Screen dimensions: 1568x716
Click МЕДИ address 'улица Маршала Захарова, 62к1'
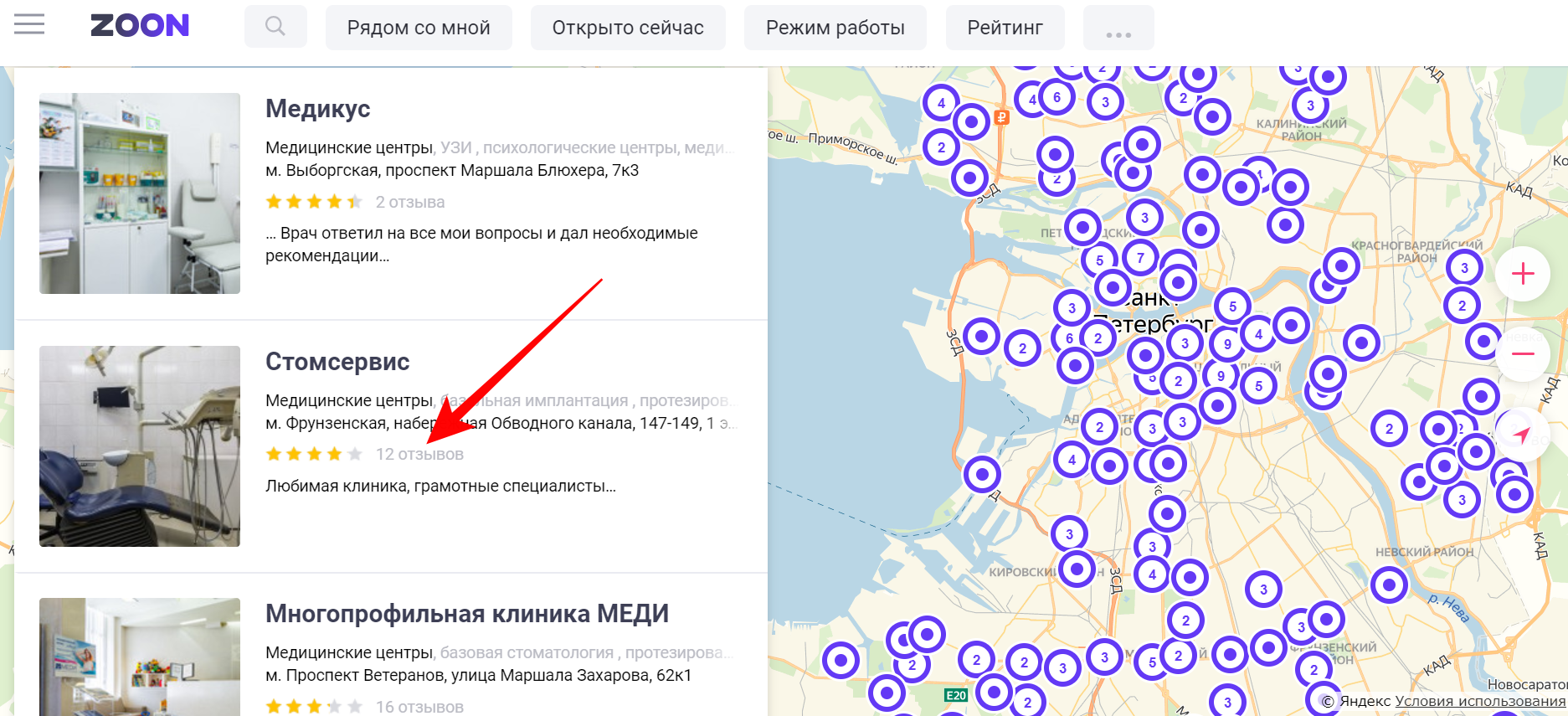[572, 675]
